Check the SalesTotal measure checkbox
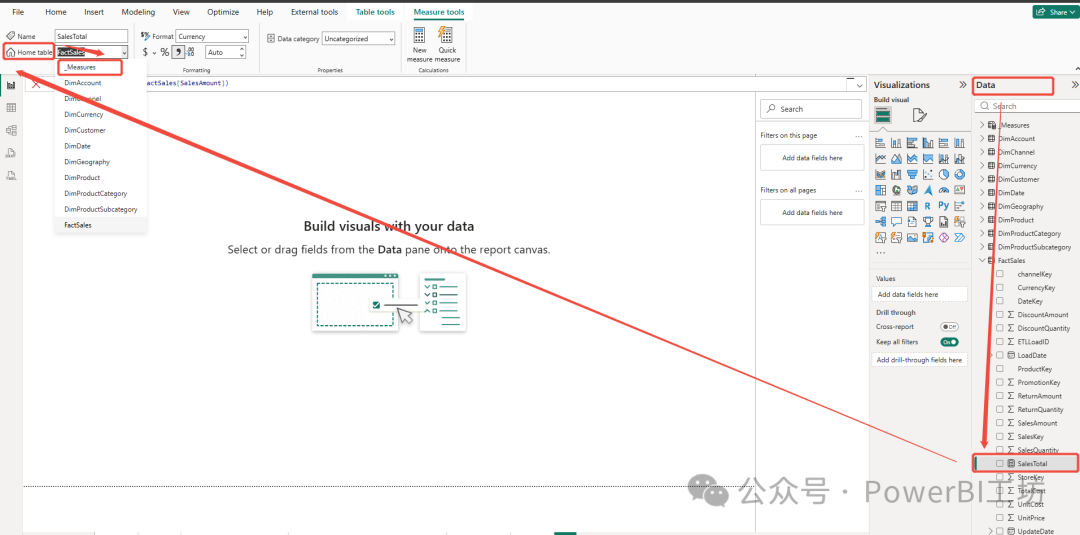 (x=999, y=463)
